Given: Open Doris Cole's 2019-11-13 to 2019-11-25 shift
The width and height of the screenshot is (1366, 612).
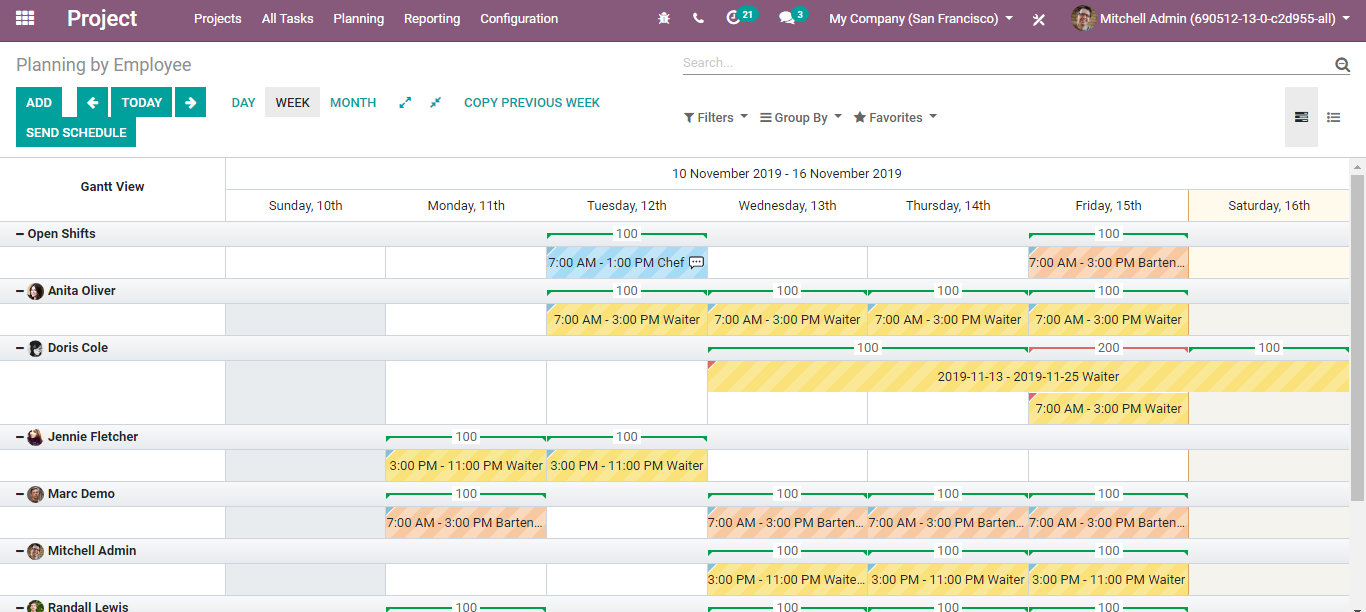Looking at the screenshot, I should point(1028,376).
